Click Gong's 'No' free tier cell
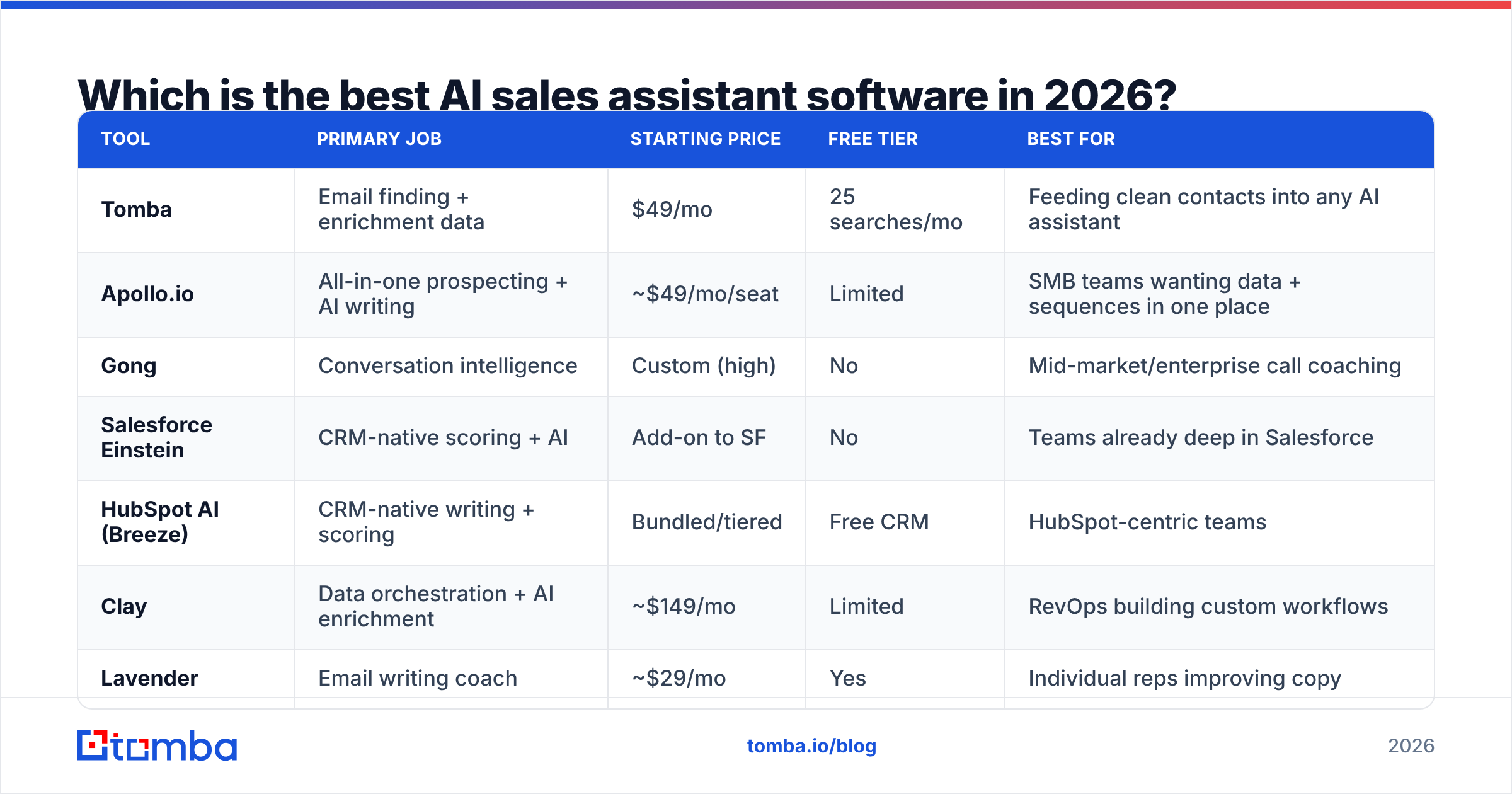 905,366
